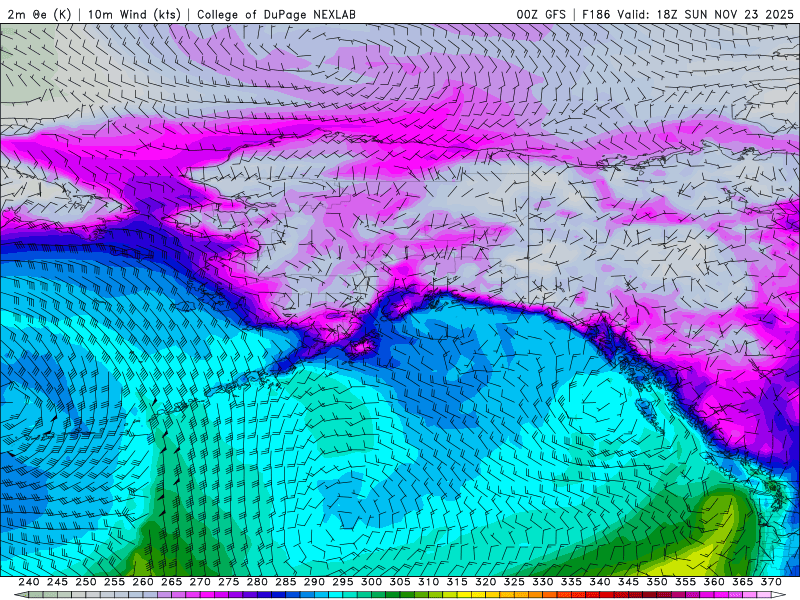Choose the 355 legend value
Viewport: 800px width, 600px height.
[686, 582]
